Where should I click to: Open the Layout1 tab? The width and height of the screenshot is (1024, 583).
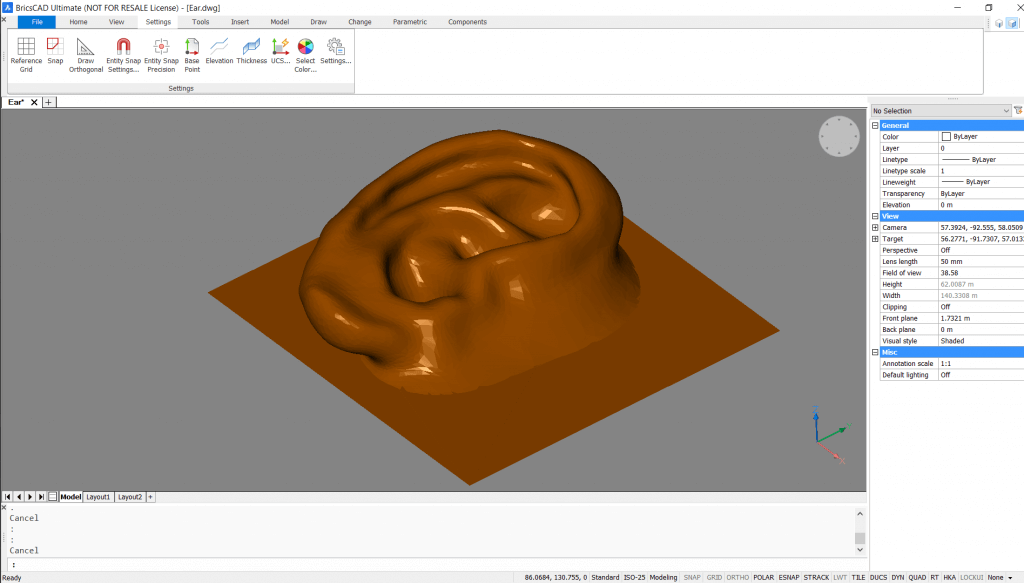pos(98,496)
